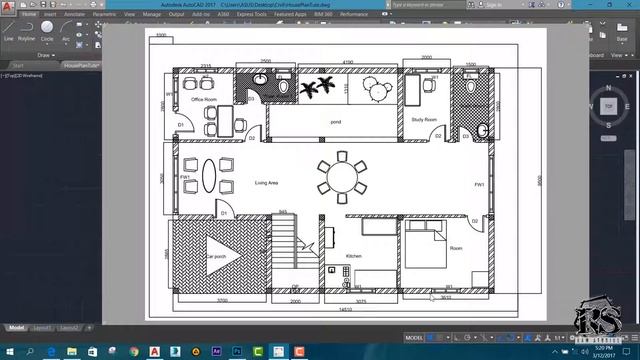Switch to the Start file tab

pos(18,65)
